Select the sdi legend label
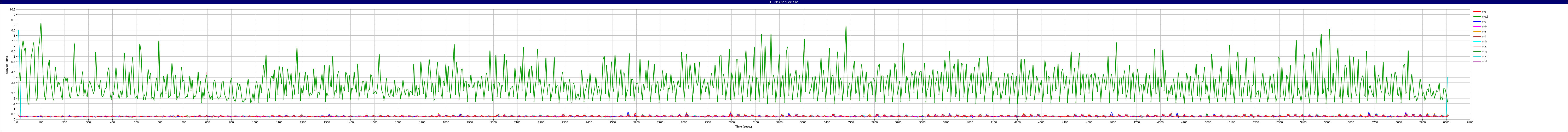 pyautogui.click(x=1485, y=37)
